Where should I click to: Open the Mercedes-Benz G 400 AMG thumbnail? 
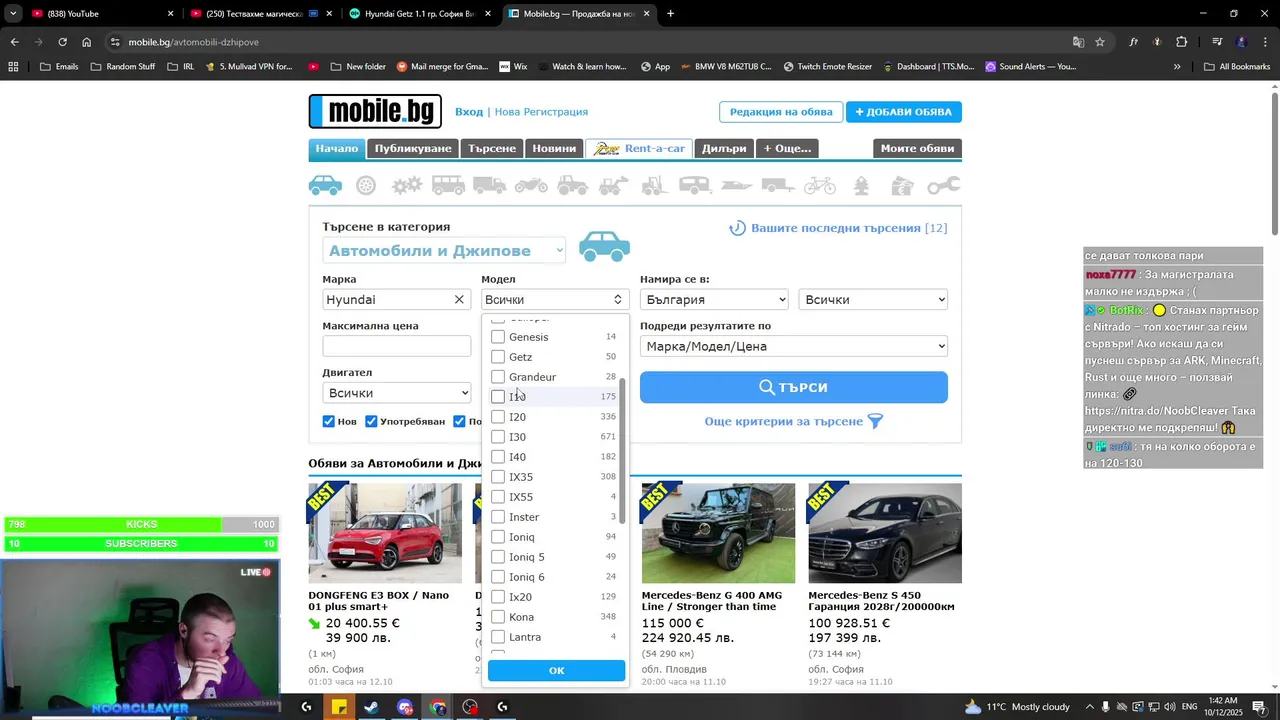coord(718,533)
